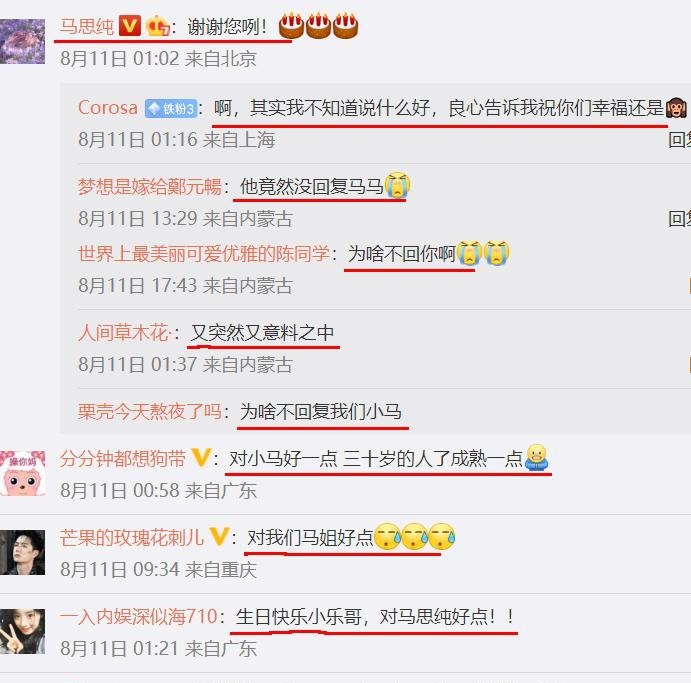Click the gold V badge next to 分分钟都想狗带
The height and width of the screenshot is (683, 691).
coord(201,458)
